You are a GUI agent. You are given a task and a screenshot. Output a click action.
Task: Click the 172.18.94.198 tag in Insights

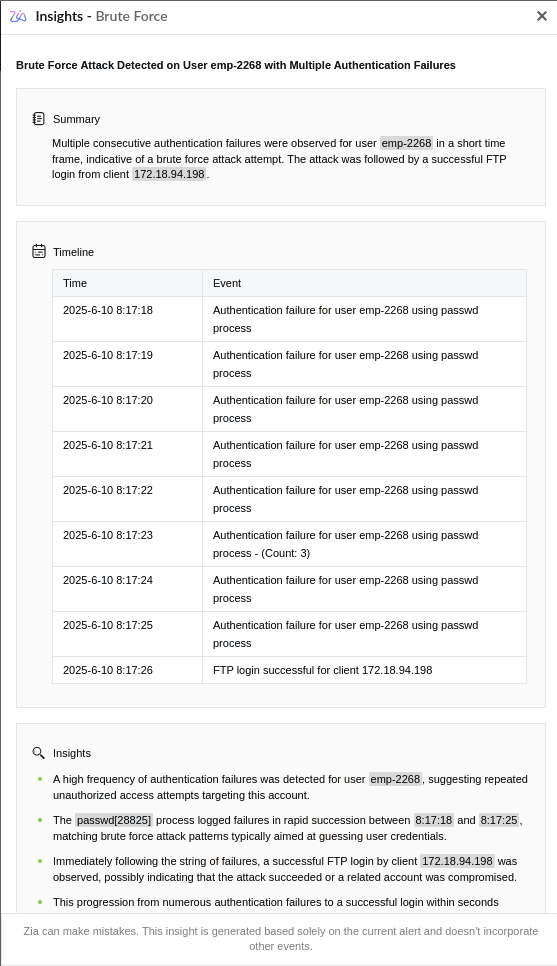pyautogui.click(x=457, y=861)
